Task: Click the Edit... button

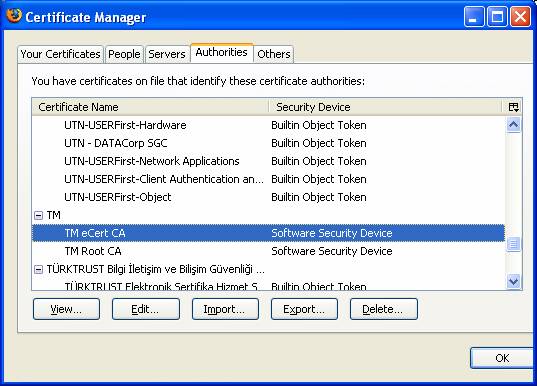Action: point(146,309)
